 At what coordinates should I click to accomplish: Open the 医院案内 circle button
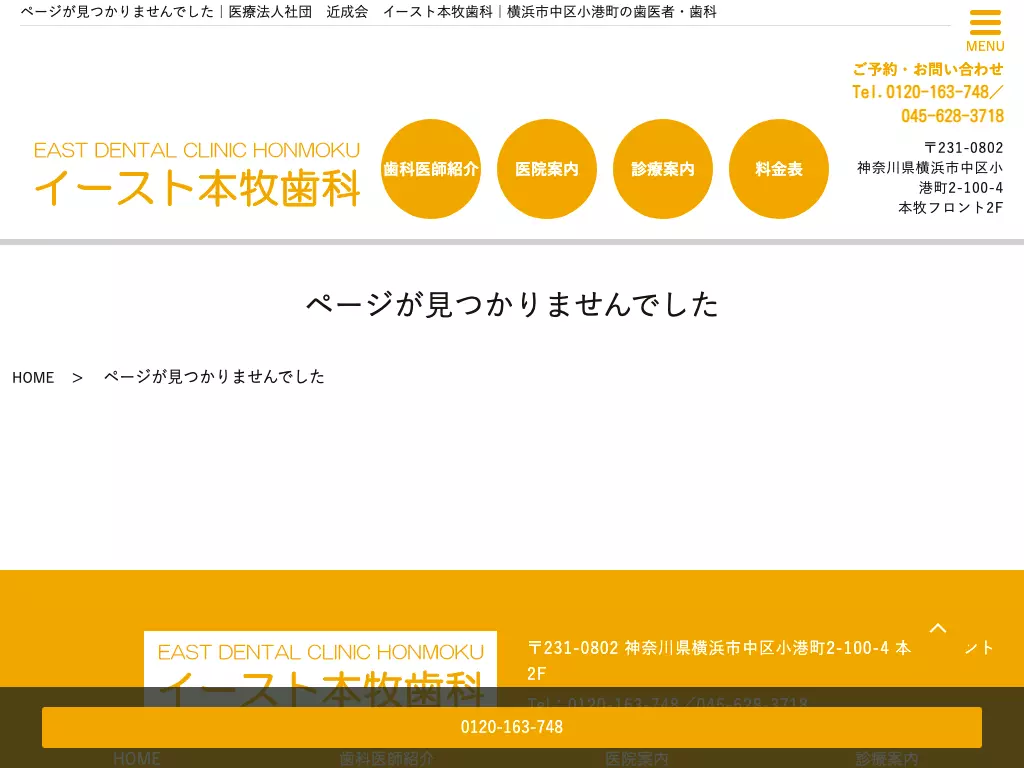(x=547, y=168)
